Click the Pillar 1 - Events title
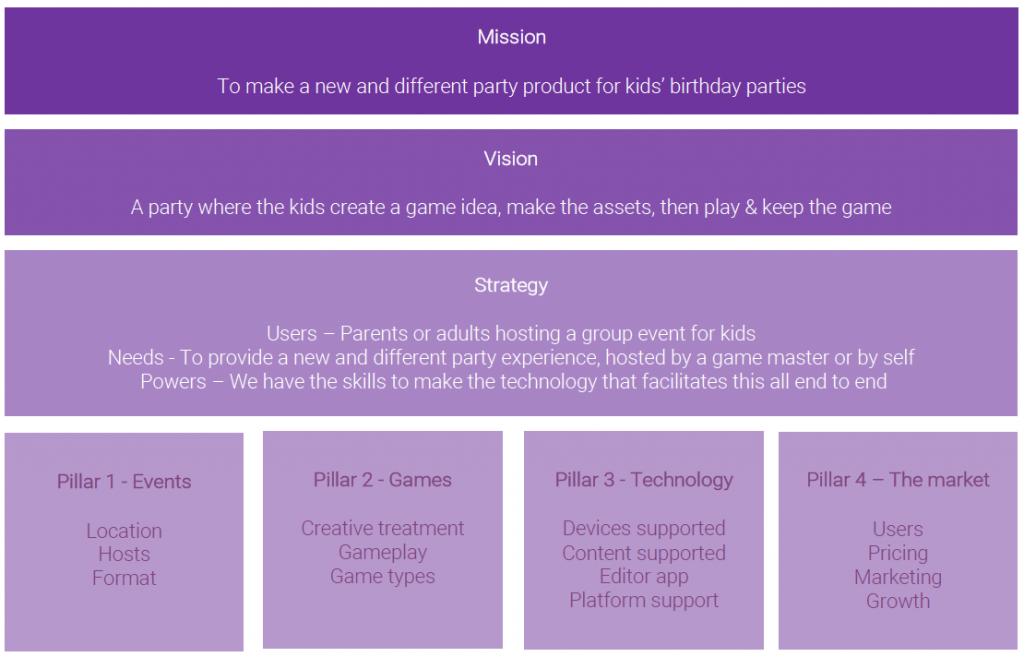 (x=124, y=481)
